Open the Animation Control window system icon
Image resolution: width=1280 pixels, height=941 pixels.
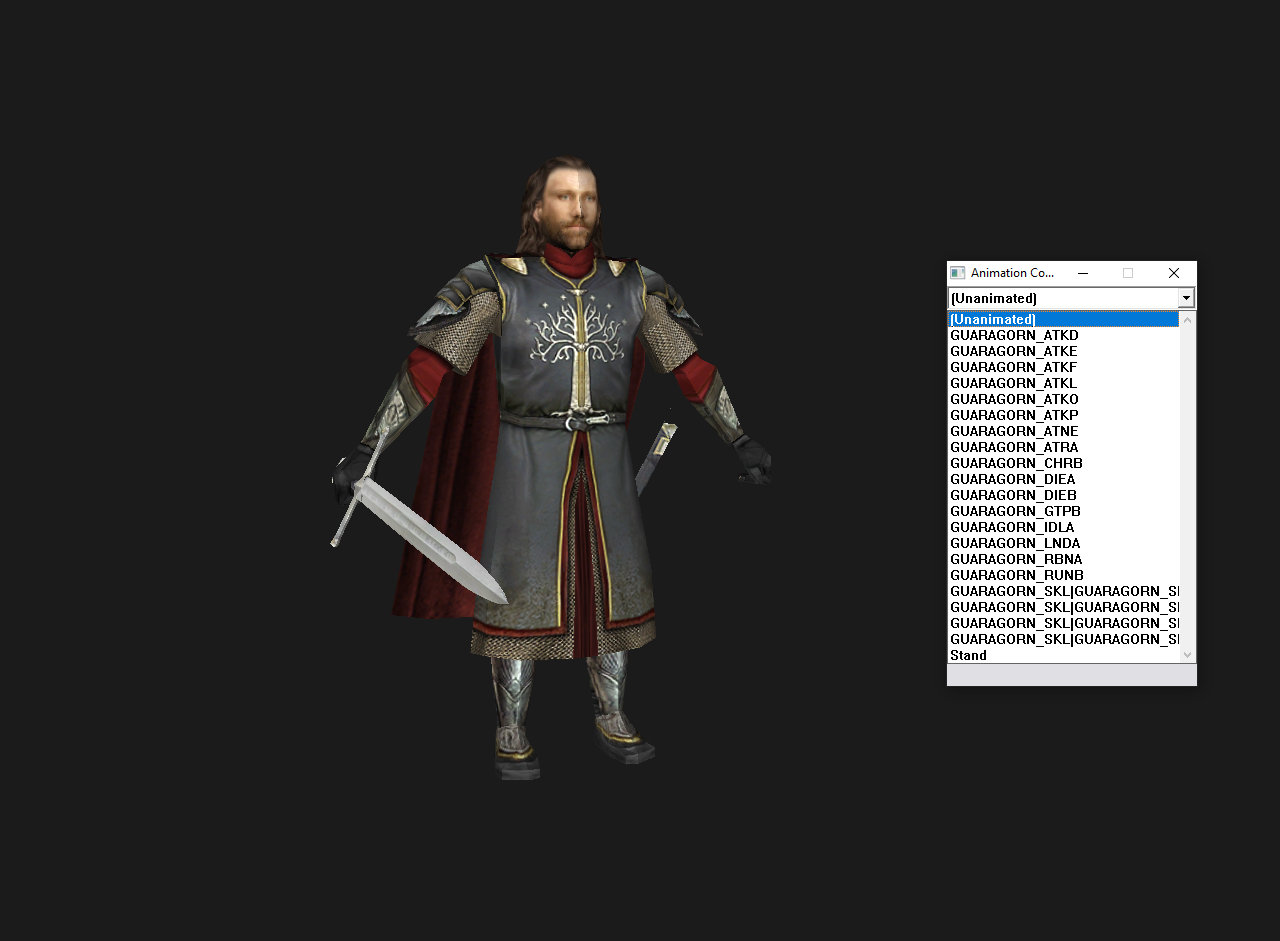tap(957, 273)
